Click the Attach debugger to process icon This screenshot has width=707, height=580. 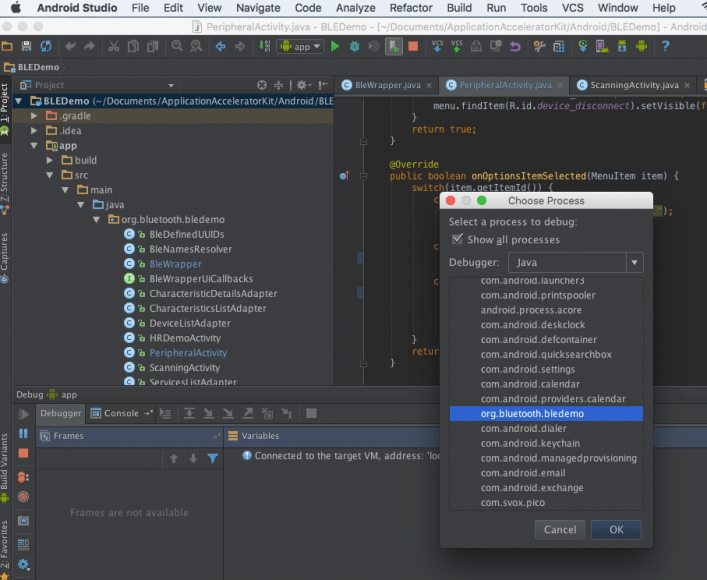pos(394,46)
